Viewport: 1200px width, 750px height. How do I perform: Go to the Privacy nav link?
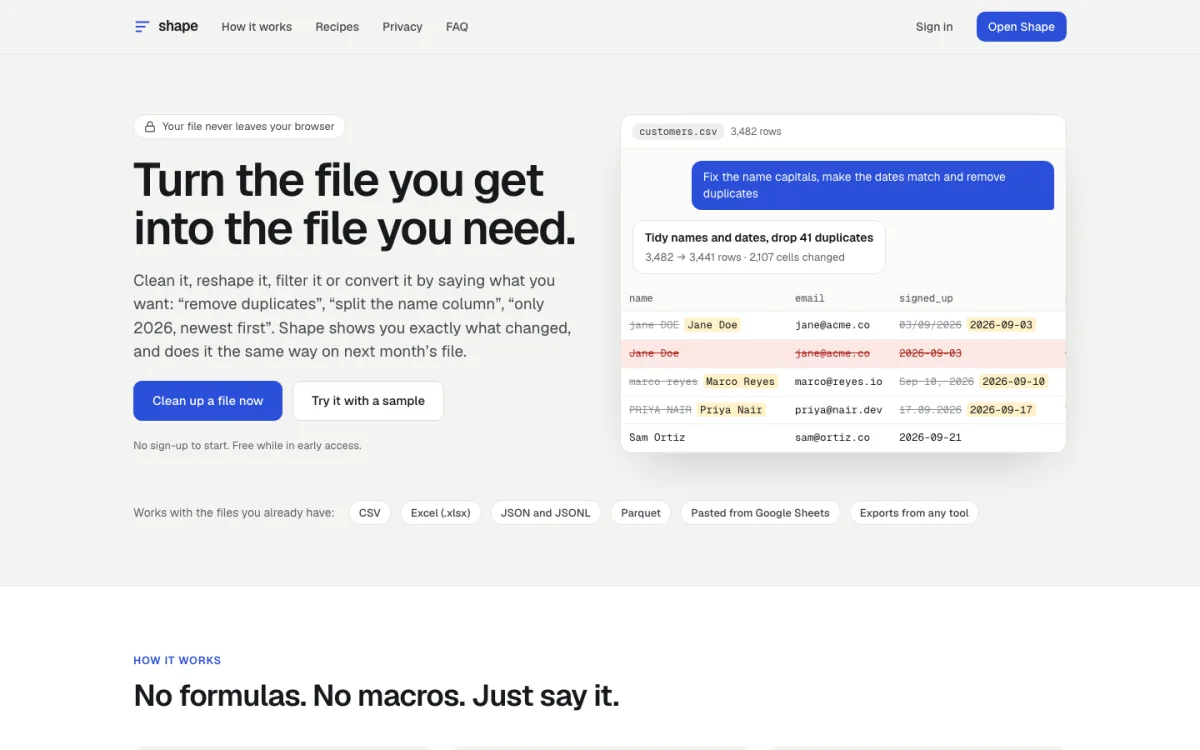pos(402,27)
